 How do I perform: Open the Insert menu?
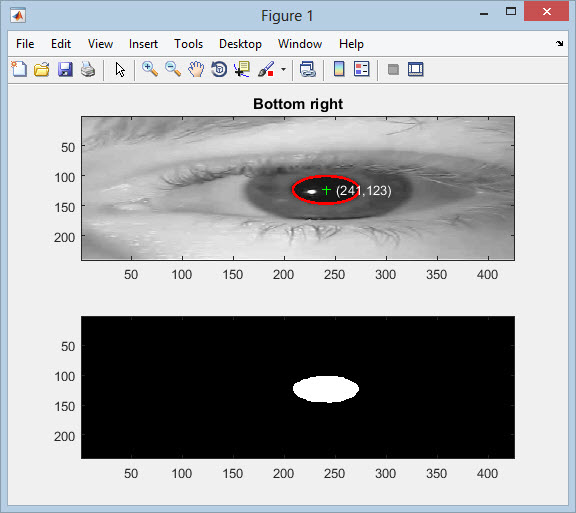point(143,44)
